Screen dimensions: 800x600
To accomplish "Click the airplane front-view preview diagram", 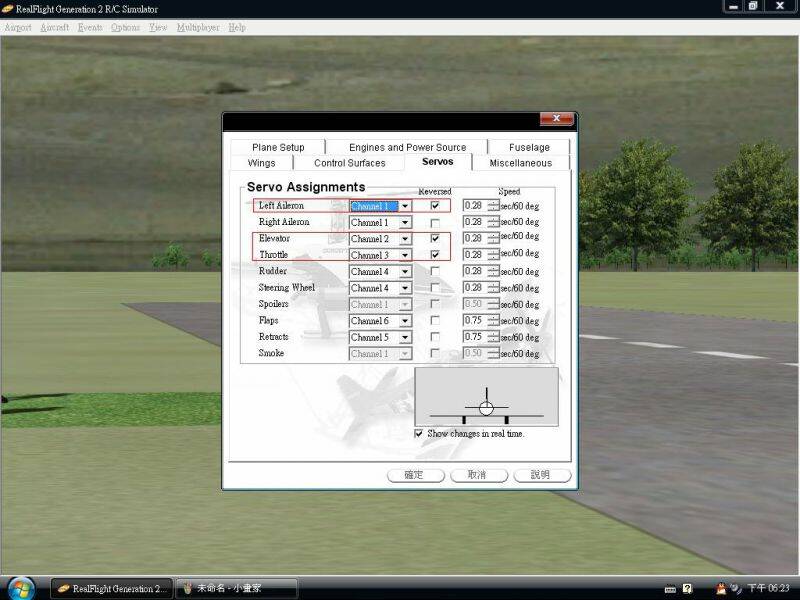I will pyautogui.click(x=486, y=397).
